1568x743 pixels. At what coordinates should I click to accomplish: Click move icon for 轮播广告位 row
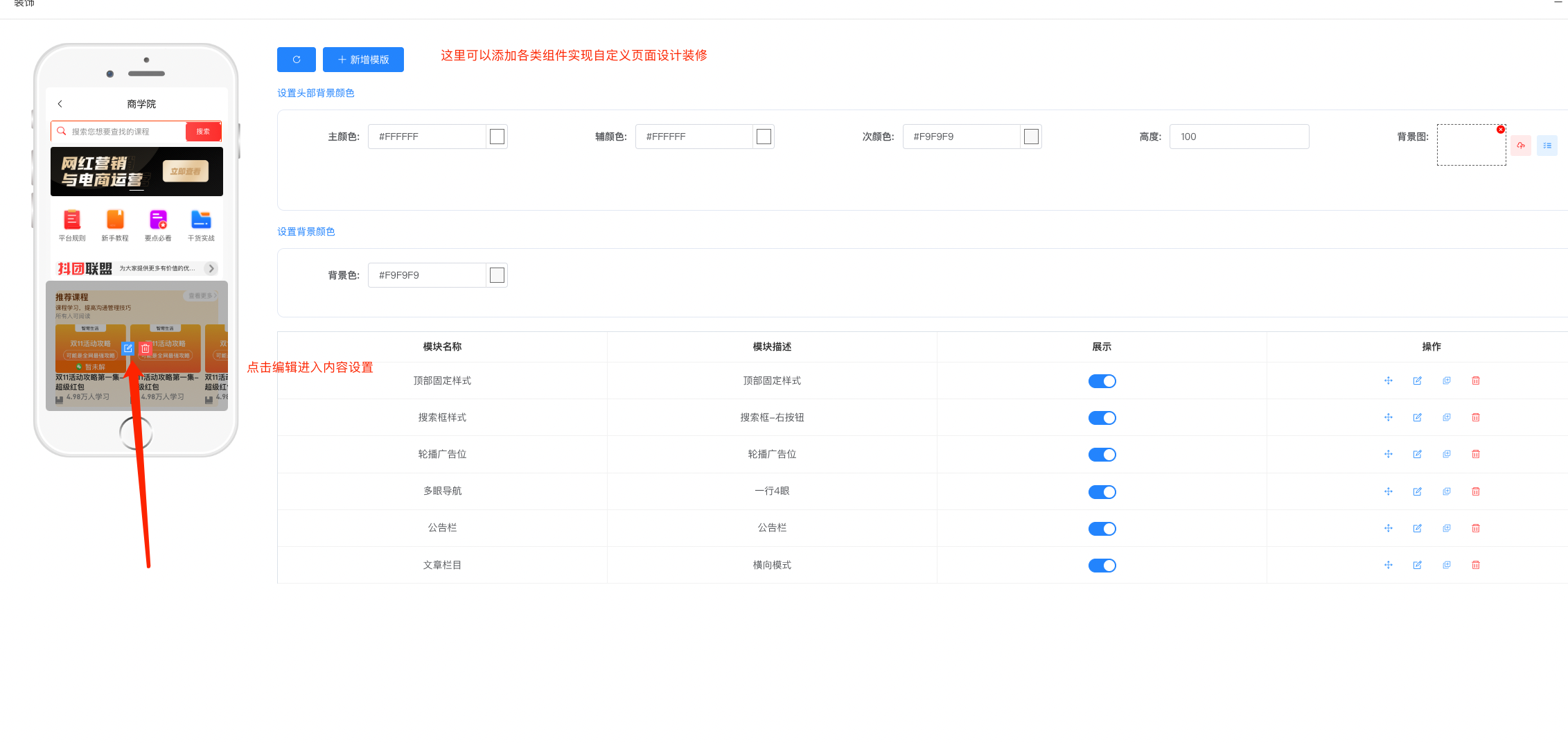click(x=1389, y=454)
